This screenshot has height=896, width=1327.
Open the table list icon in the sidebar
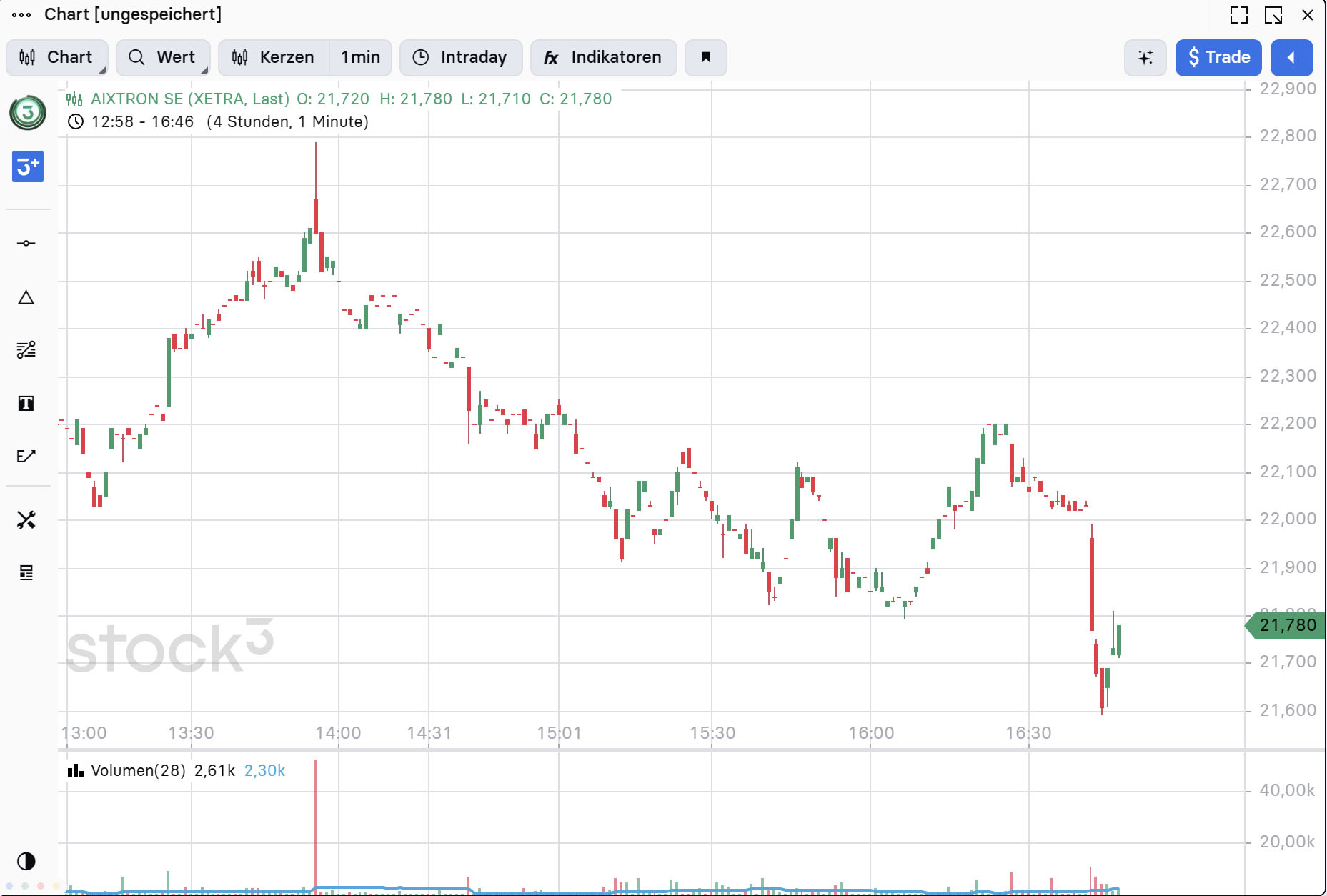[26, 572]
